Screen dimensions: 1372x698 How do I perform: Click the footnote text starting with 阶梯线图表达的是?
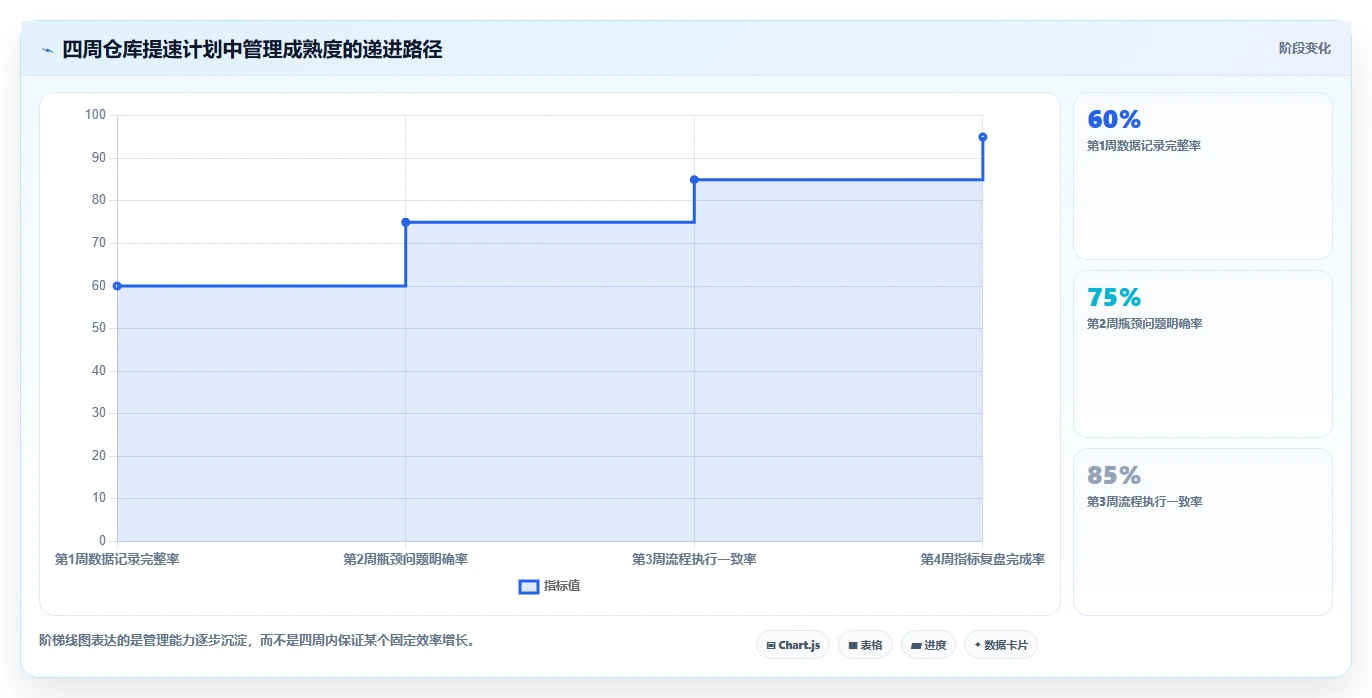click(257, 640)
